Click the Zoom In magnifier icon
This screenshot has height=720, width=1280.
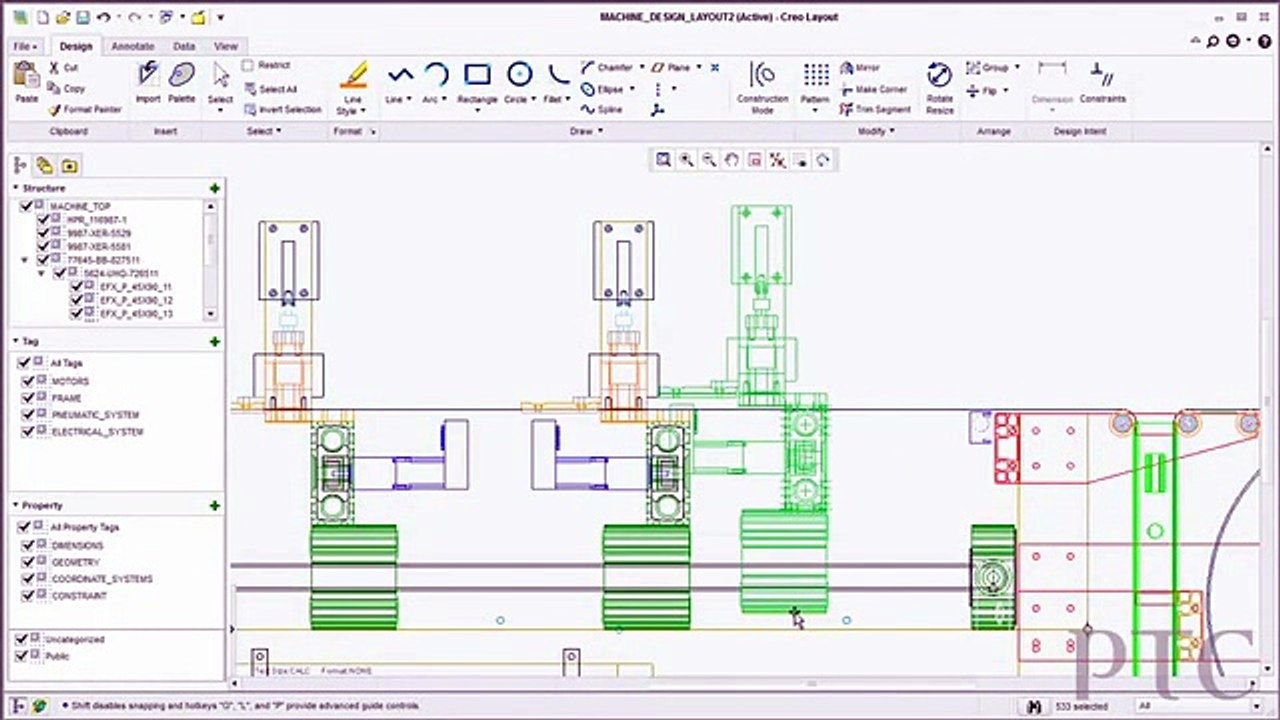click(686, 160)
